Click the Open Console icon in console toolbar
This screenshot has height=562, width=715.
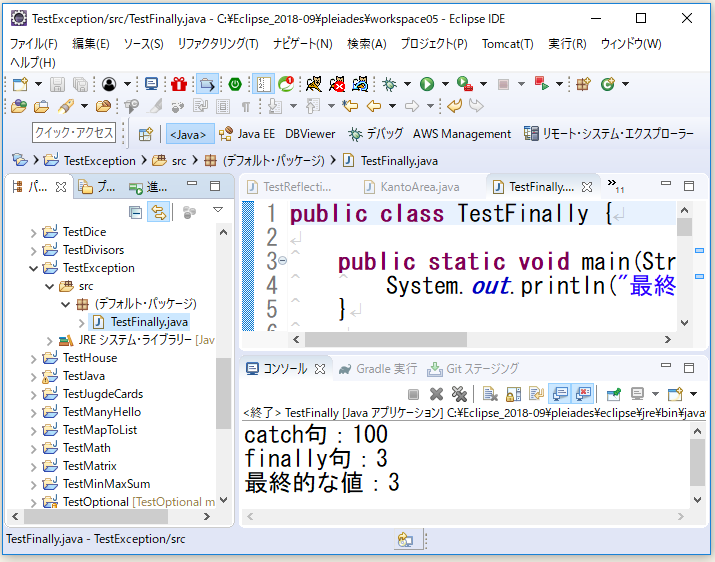coord(675,394)
